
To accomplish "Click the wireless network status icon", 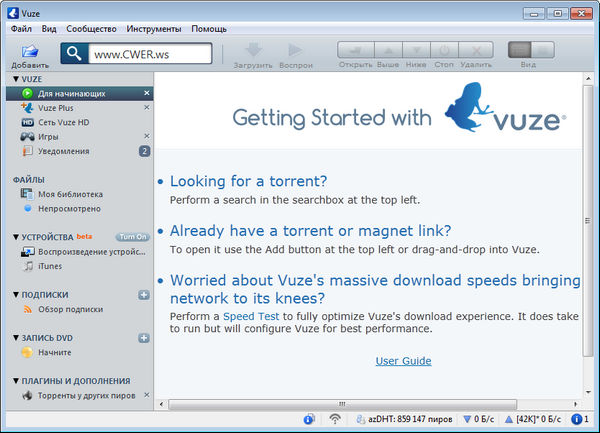I will (335, 419).
